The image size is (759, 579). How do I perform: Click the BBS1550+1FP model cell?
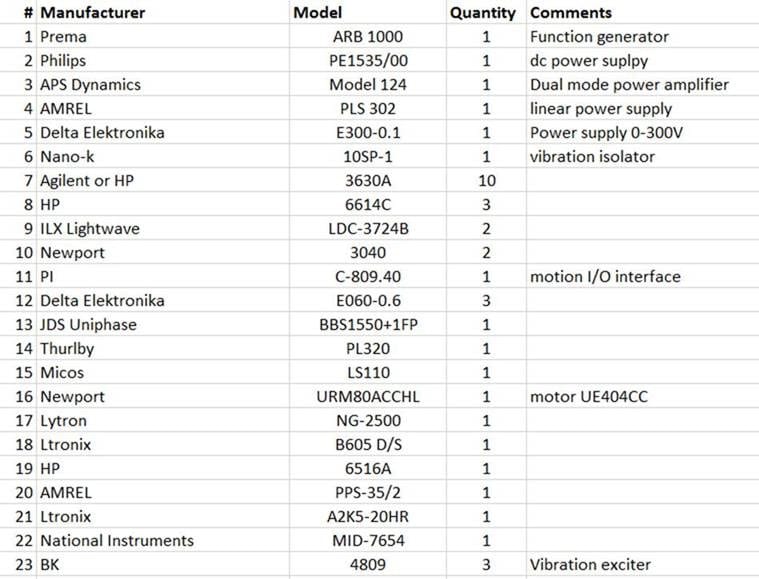368,324
